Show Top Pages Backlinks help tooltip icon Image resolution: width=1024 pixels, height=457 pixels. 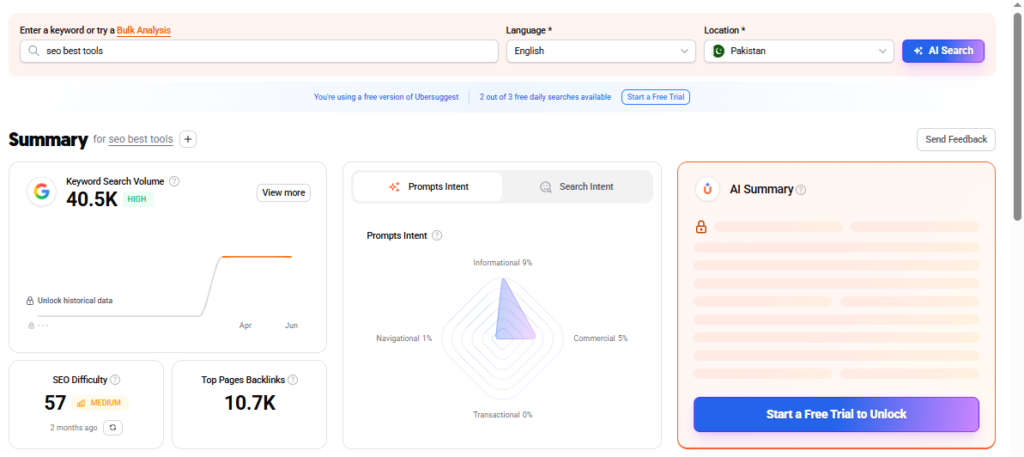coord(293,379)
